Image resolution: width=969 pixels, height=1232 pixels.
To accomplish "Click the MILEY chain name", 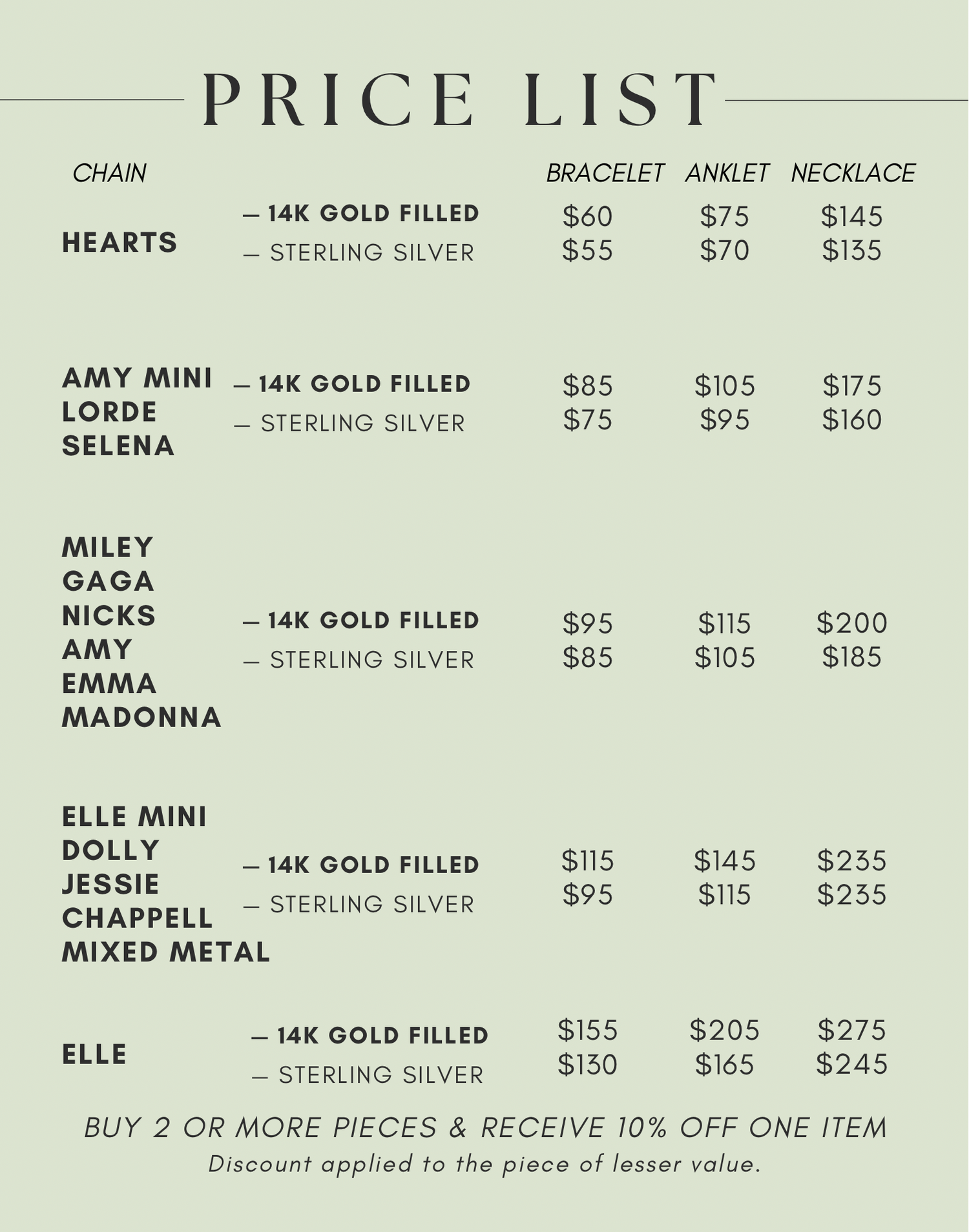I will 108,548.
